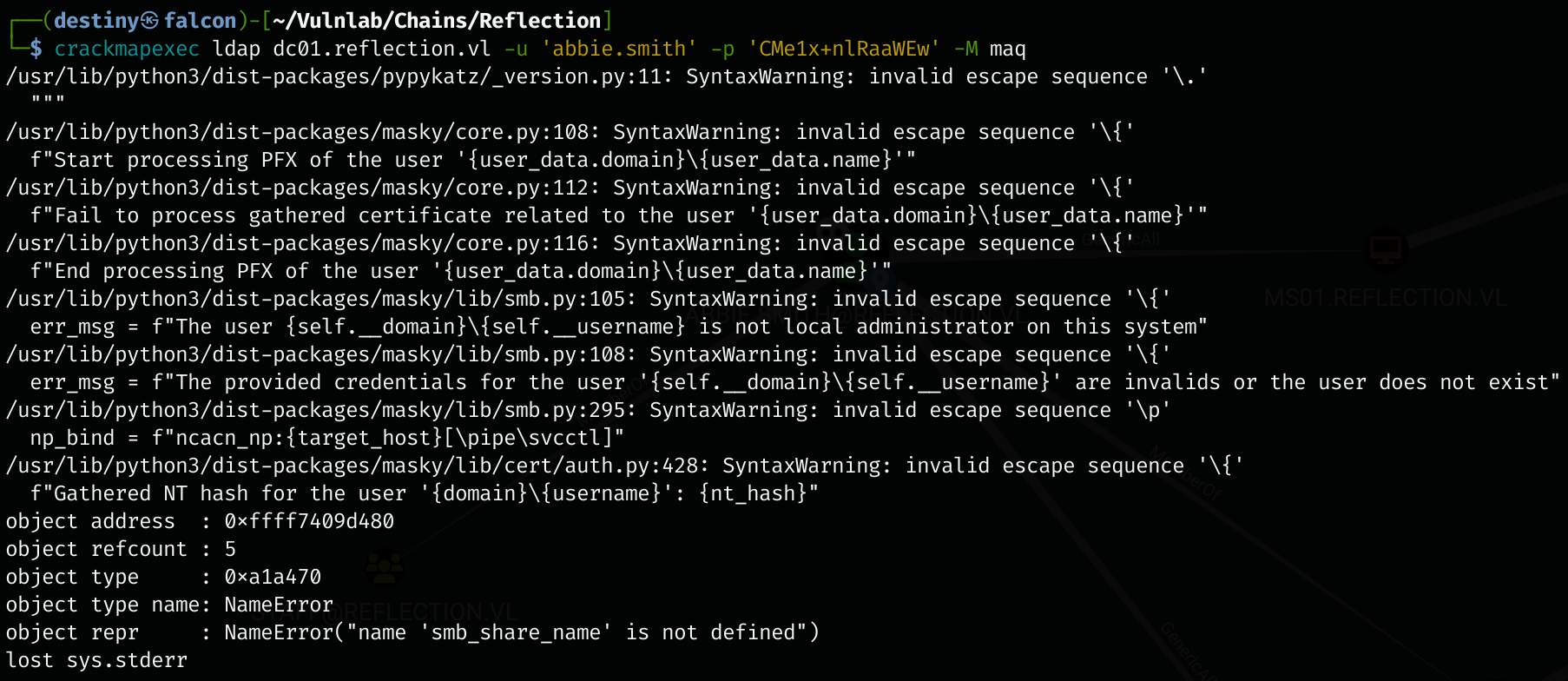
Task: Click the Kali skull icon in the prompt
Action: (x=150, y=21)
